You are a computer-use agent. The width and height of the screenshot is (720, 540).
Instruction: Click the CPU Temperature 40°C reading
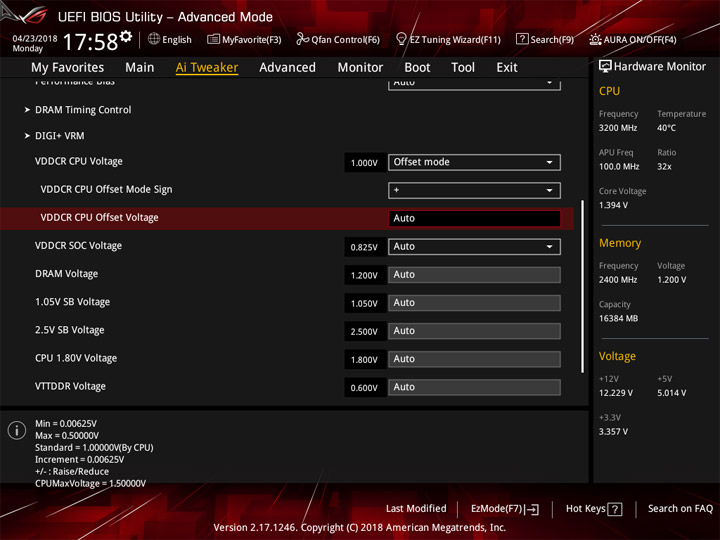click(666, 128)
